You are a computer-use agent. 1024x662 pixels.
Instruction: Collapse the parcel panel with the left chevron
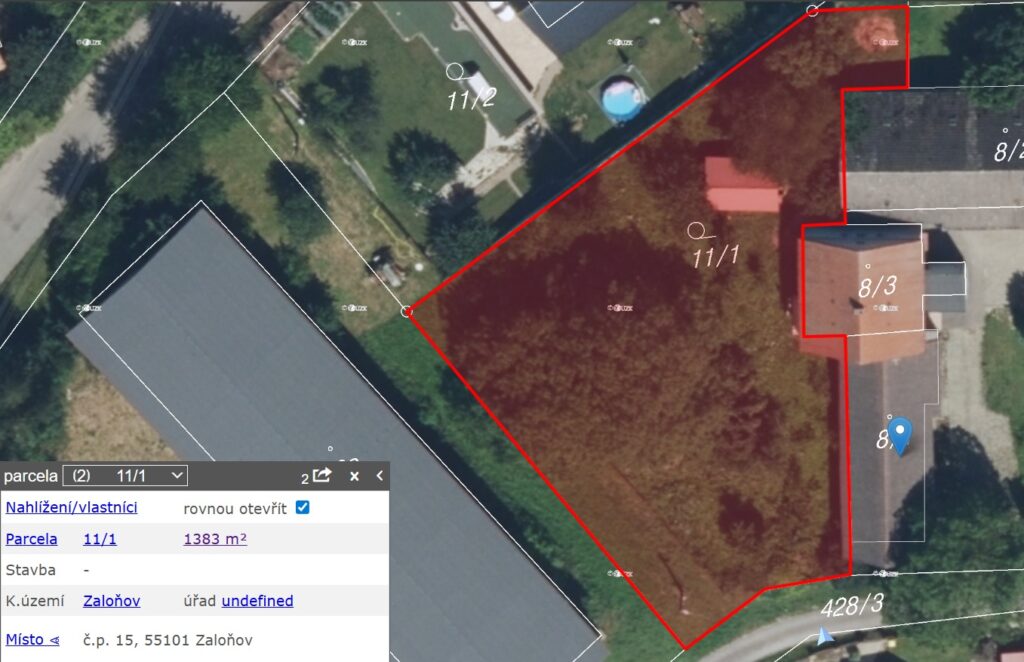point(379,475)
